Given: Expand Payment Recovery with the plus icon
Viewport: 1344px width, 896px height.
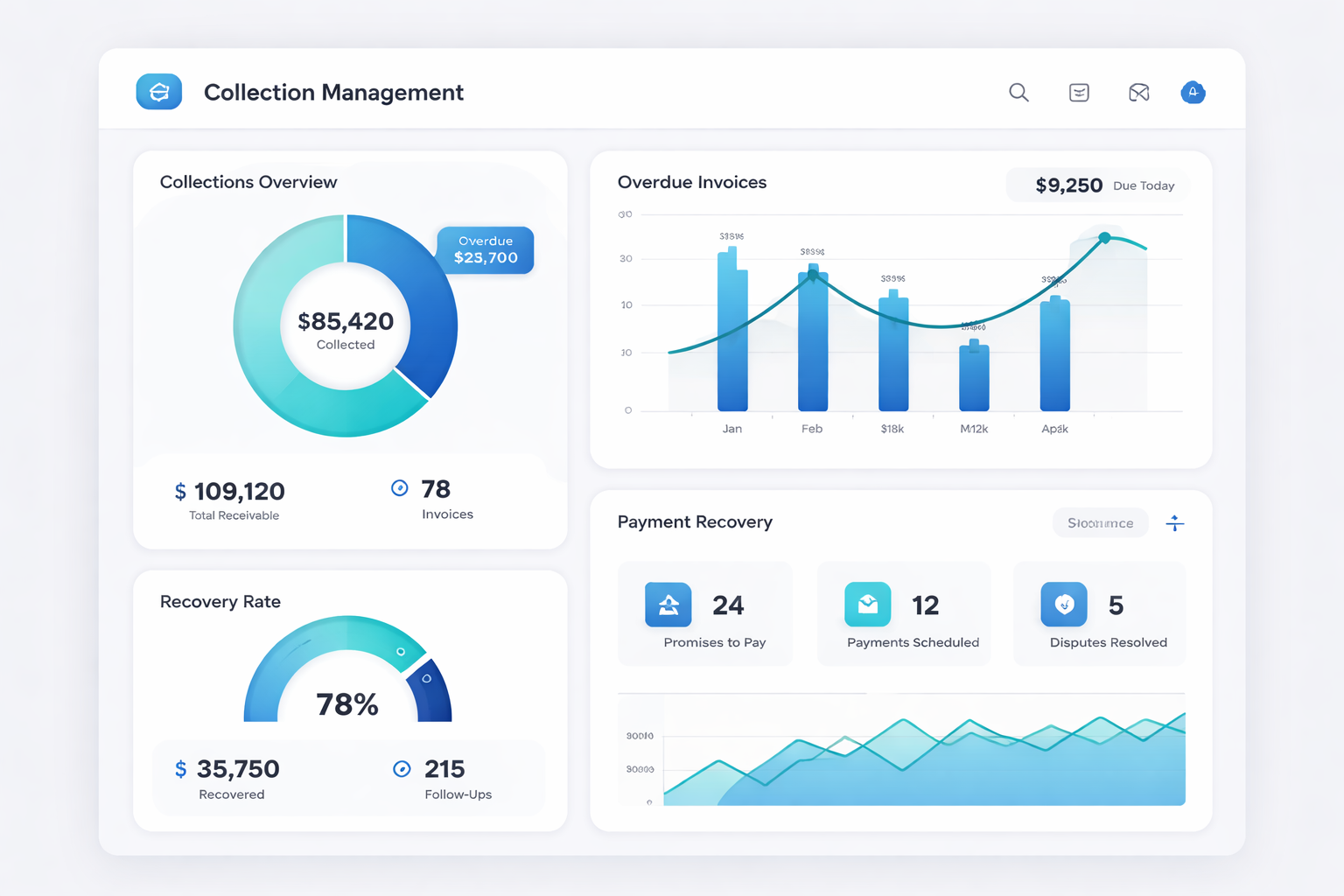Looking at the screenshot, I should point(1175,523).
